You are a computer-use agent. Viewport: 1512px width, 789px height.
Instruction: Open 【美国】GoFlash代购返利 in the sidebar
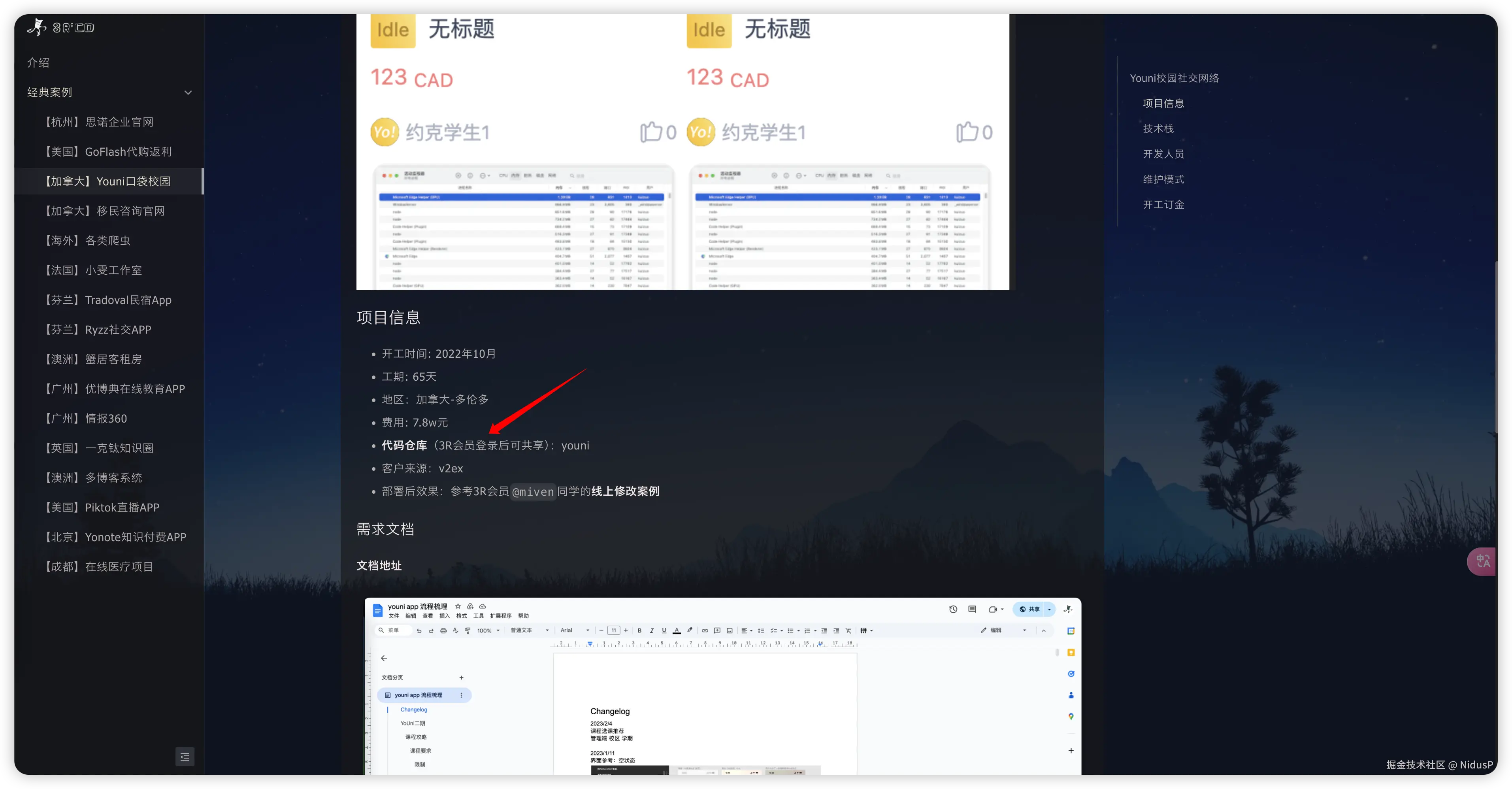[x=108, y=151]
